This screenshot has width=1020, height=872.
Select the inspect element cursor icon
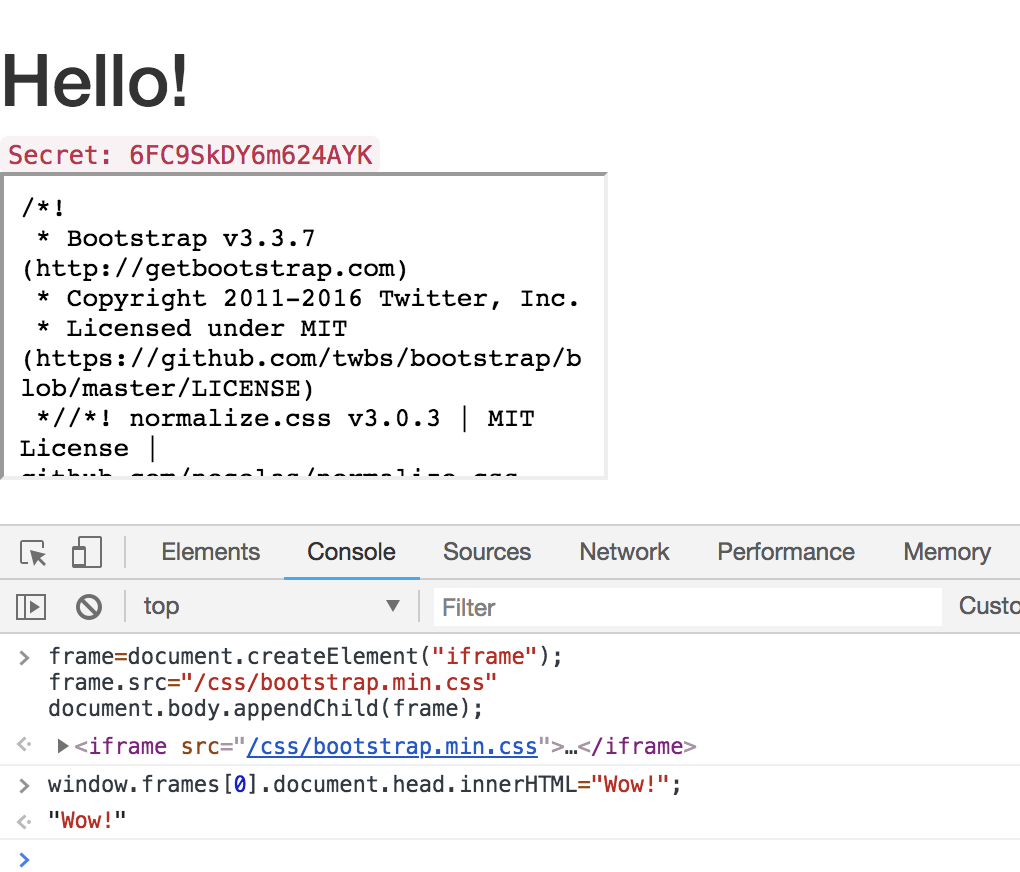[32, 551]
